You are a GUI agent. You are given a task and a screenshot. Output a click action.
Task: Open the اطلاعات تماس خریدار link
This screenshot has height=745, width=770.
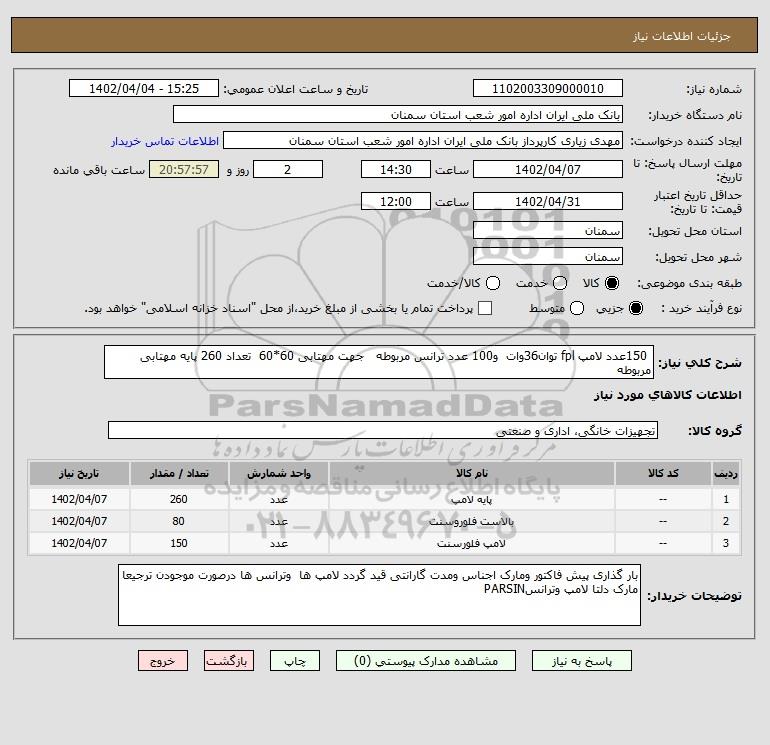coord(165,141)
